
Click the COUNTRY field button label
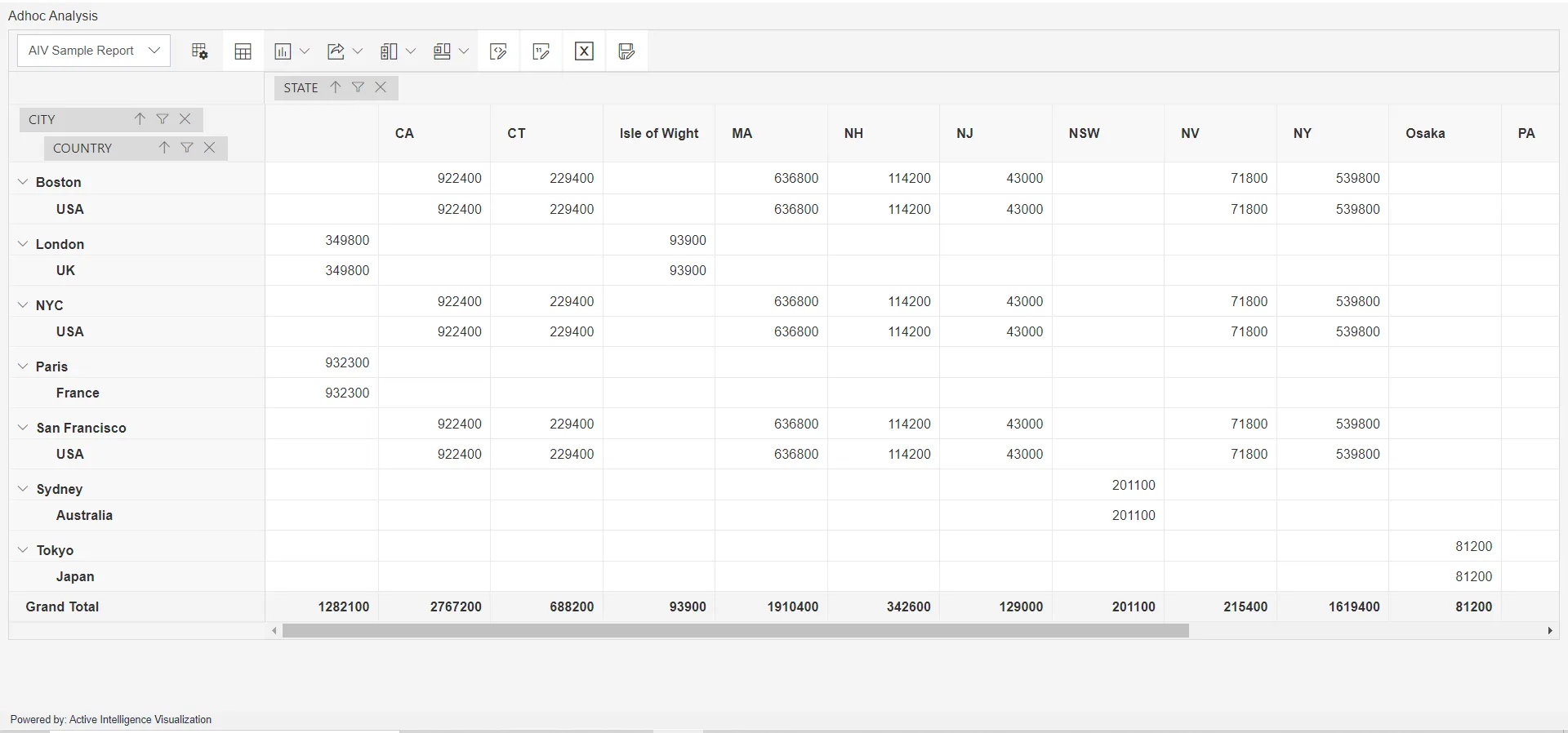82,149
